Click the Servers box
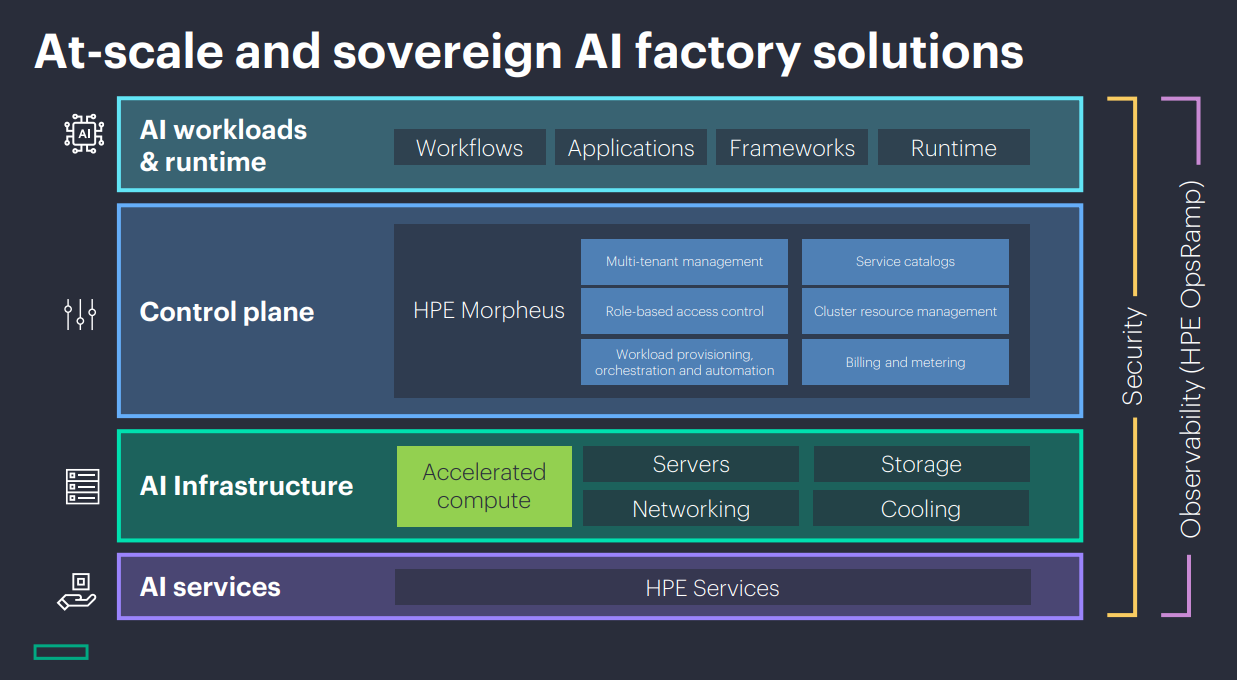Image resolution: width=1237 pixels, height=680 pixels. pyautogui.click(x=691, y=464)
